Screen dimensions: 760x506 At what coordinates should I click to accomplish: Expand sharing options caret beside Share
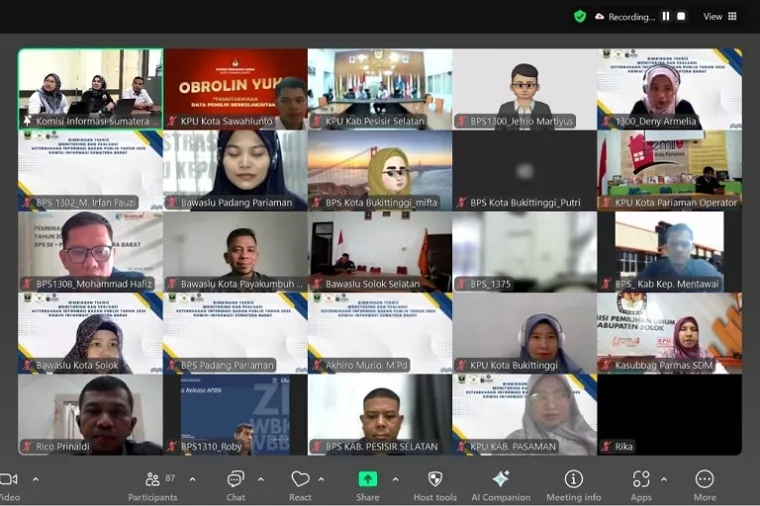396,479
